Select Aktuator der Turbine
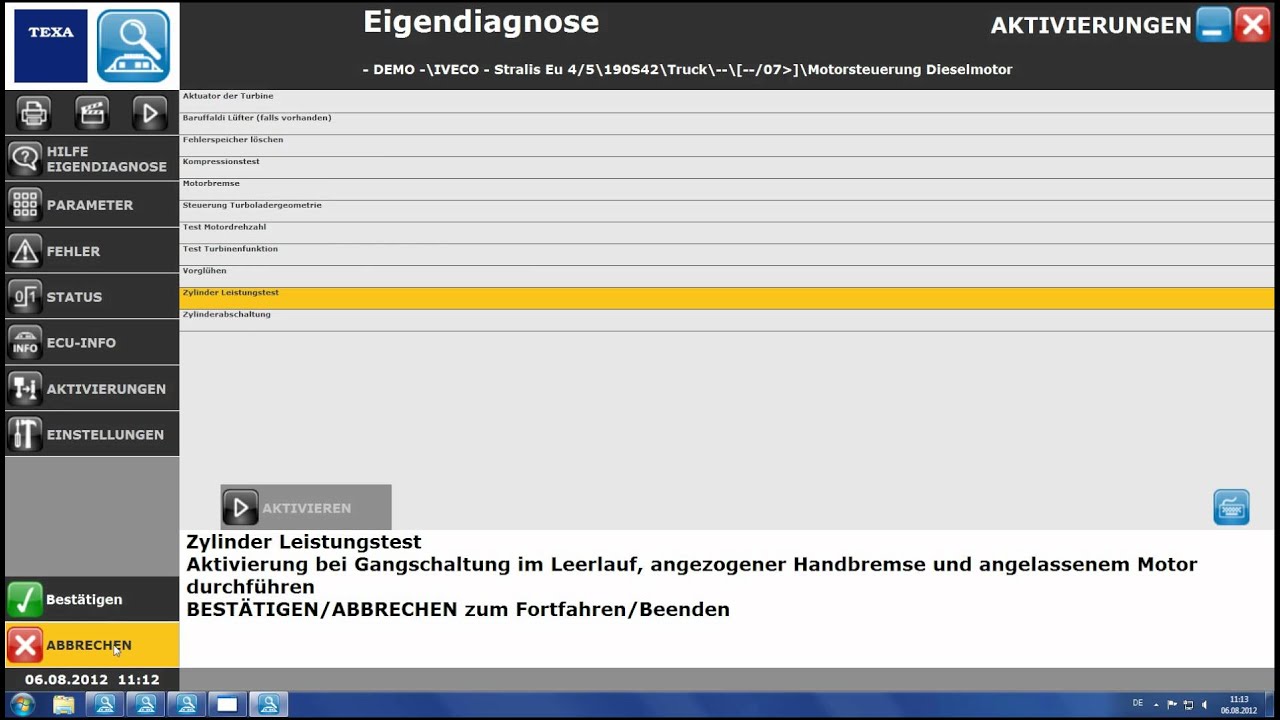The width and height of the screenshot is (1280, 720). pos(727,101)
